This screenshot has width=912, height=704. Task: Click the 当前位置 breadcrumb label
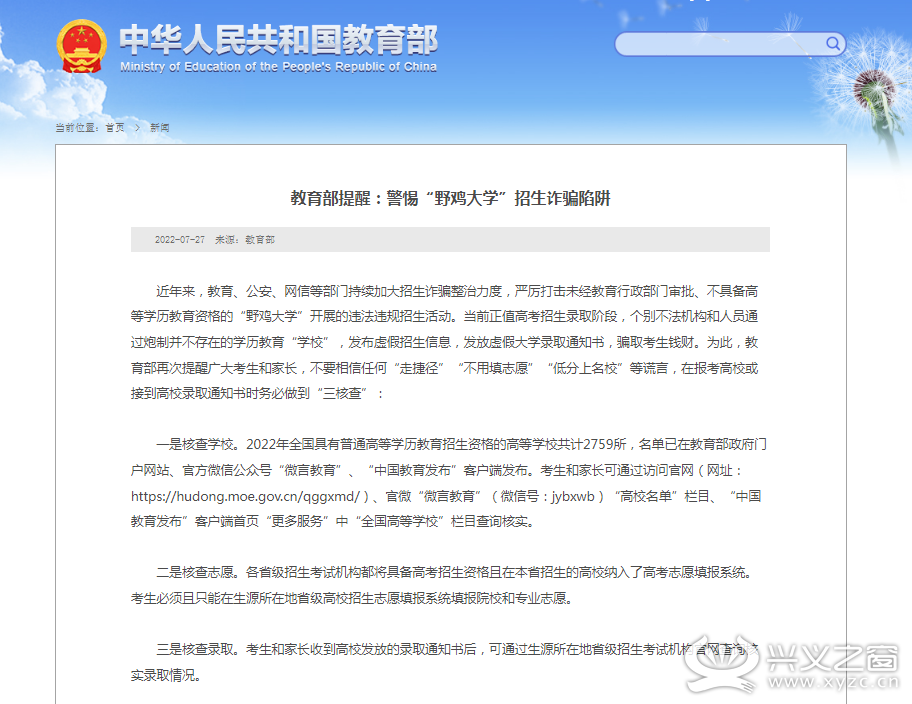[77, 127]
